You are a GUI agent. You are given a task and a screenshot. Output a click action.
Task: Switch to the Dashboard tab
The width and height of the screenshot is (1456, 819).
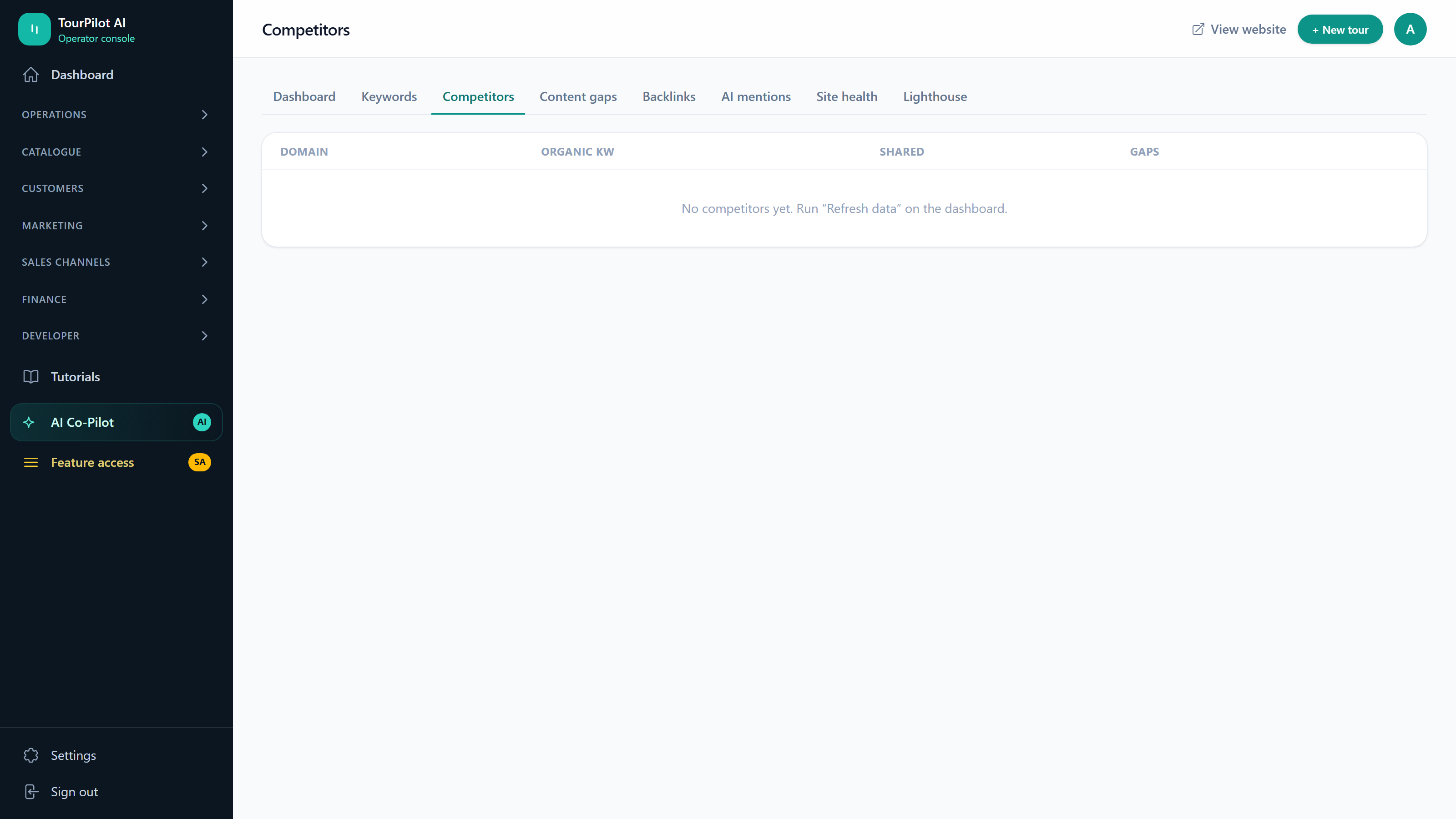click(304, 96)
